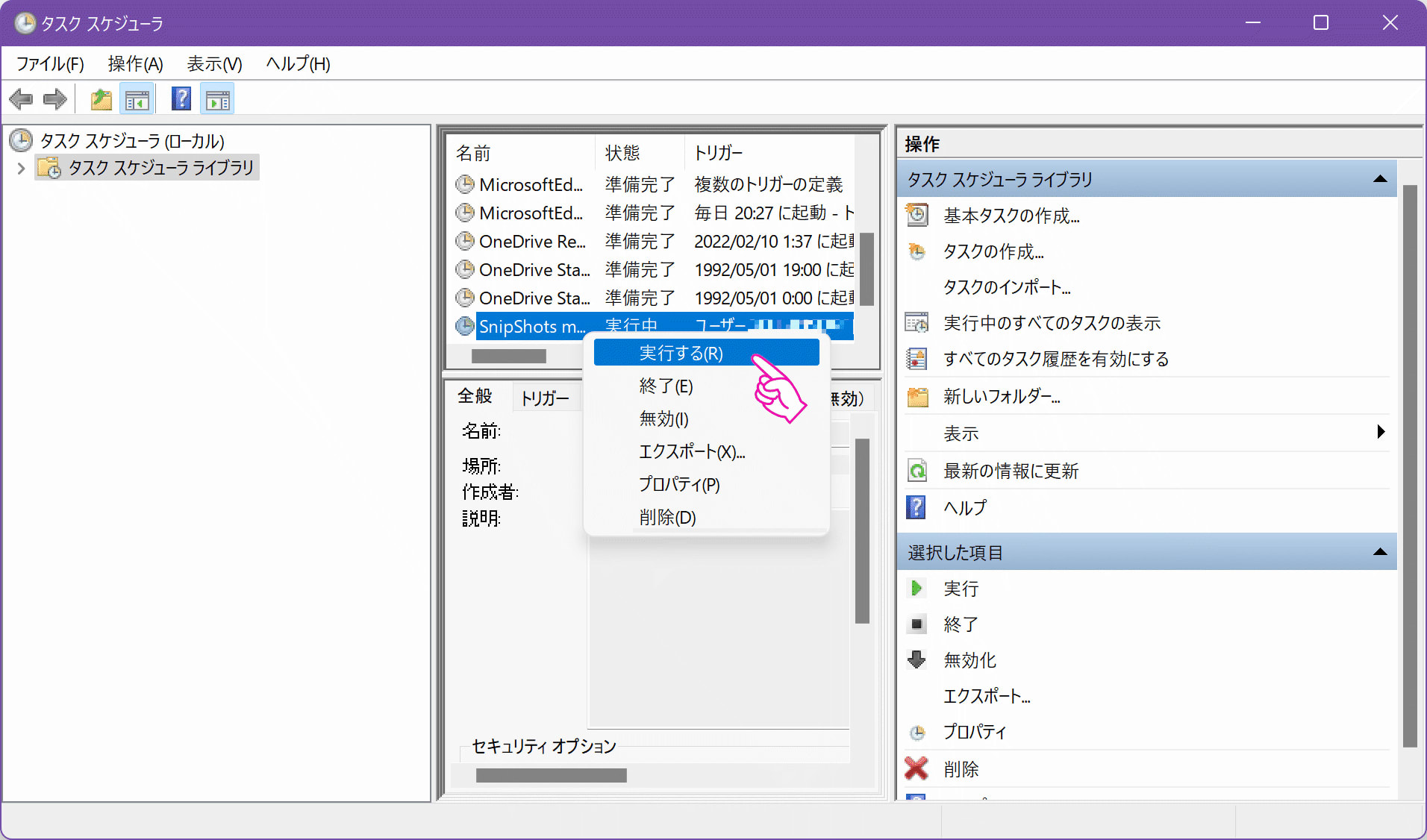Click the Create Task icon (タスクの作成)

pyautogui.click(x=917, y=251)
